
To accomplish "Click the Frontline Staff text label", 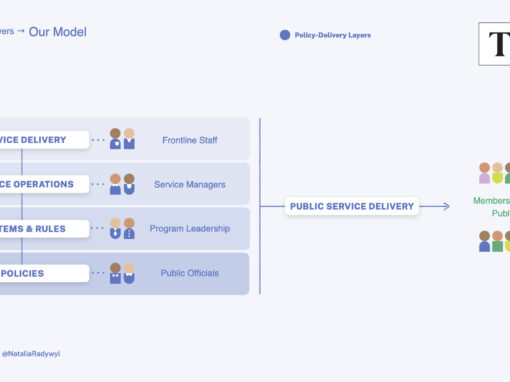I will click(x=190, y=140).
